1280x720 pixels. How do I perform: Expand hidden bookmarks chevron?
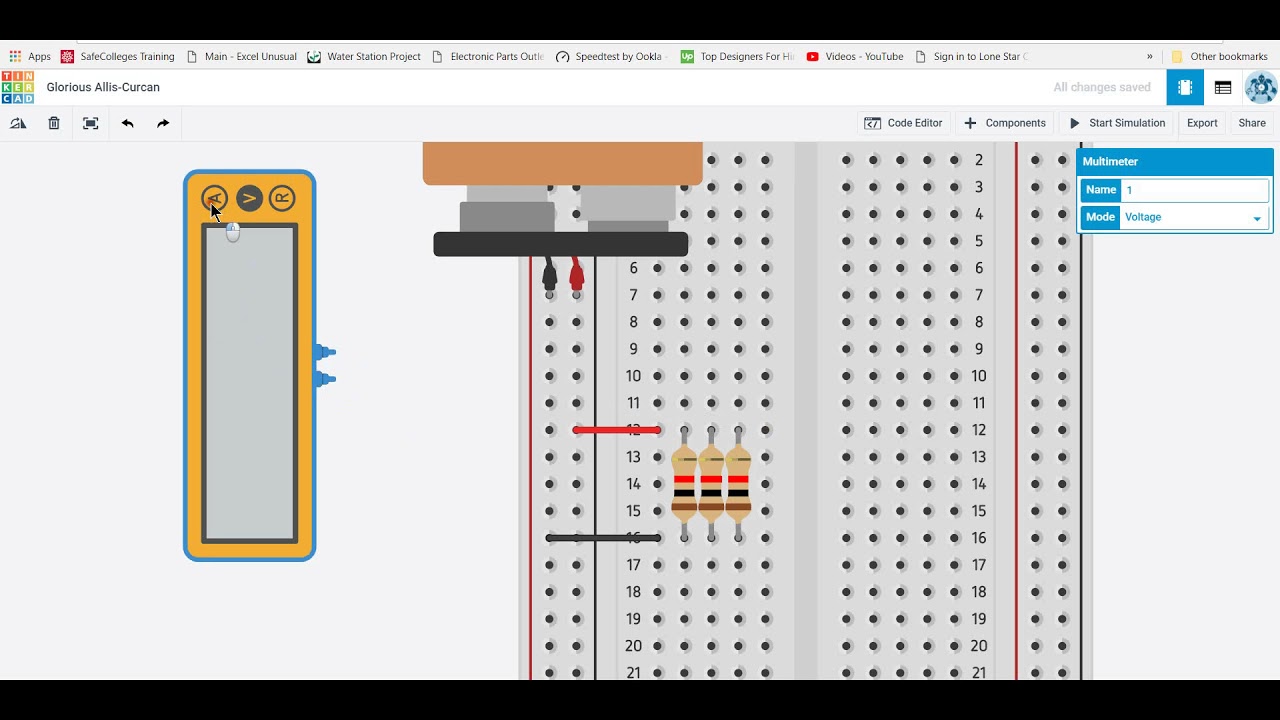coord(1149,57)
